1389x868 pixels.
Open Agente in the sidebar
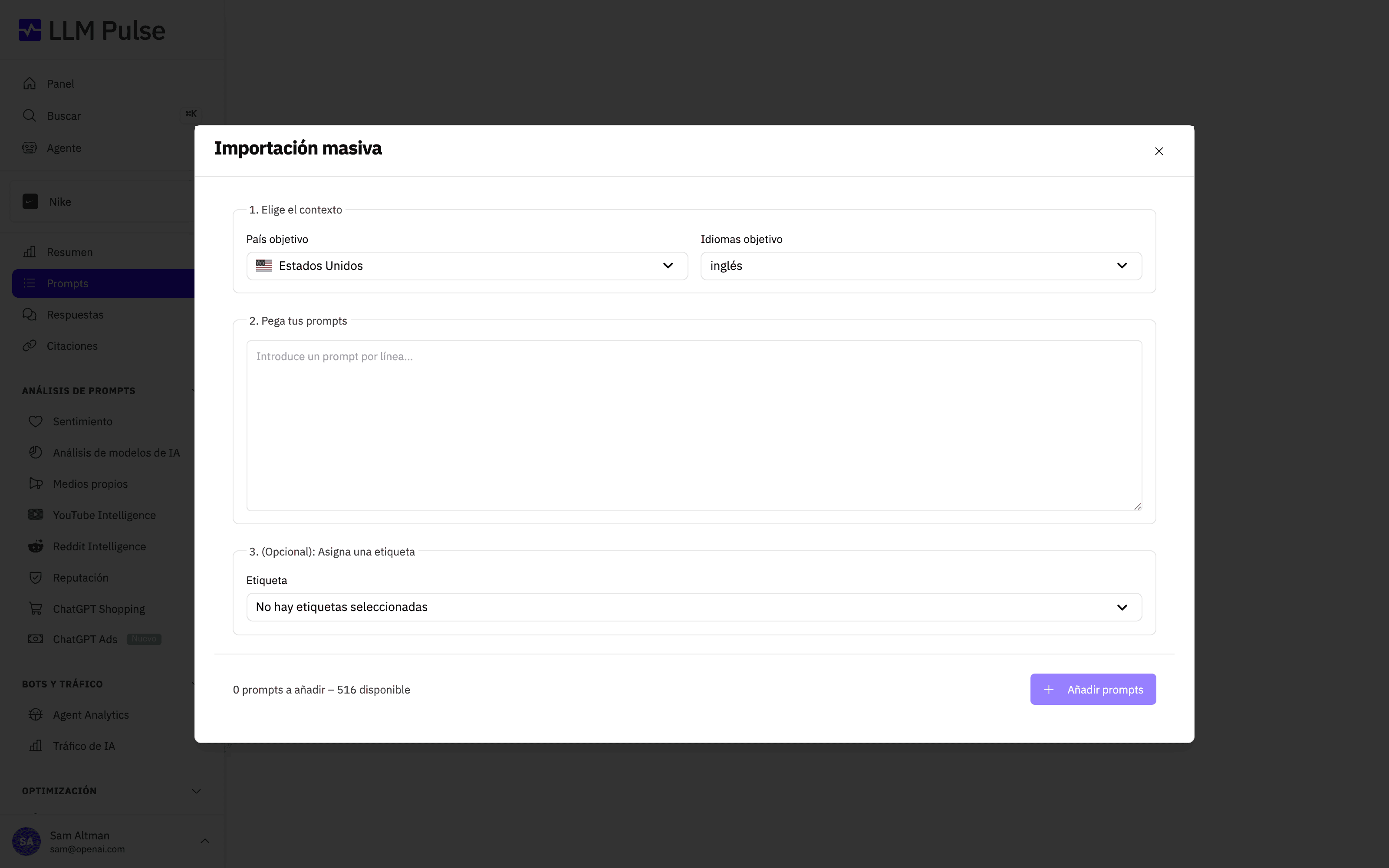click(x=64, y=148)
